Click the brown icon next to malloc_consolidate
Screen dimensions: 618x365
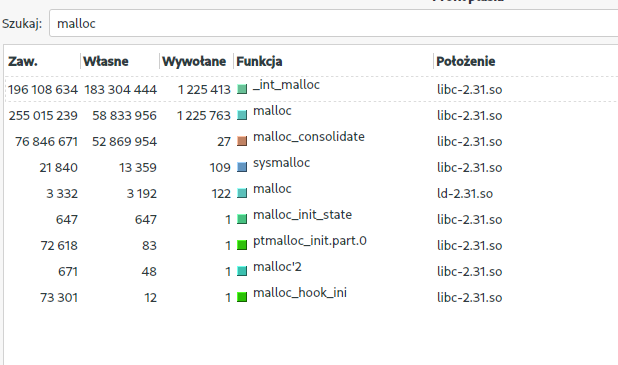[242, 141]
